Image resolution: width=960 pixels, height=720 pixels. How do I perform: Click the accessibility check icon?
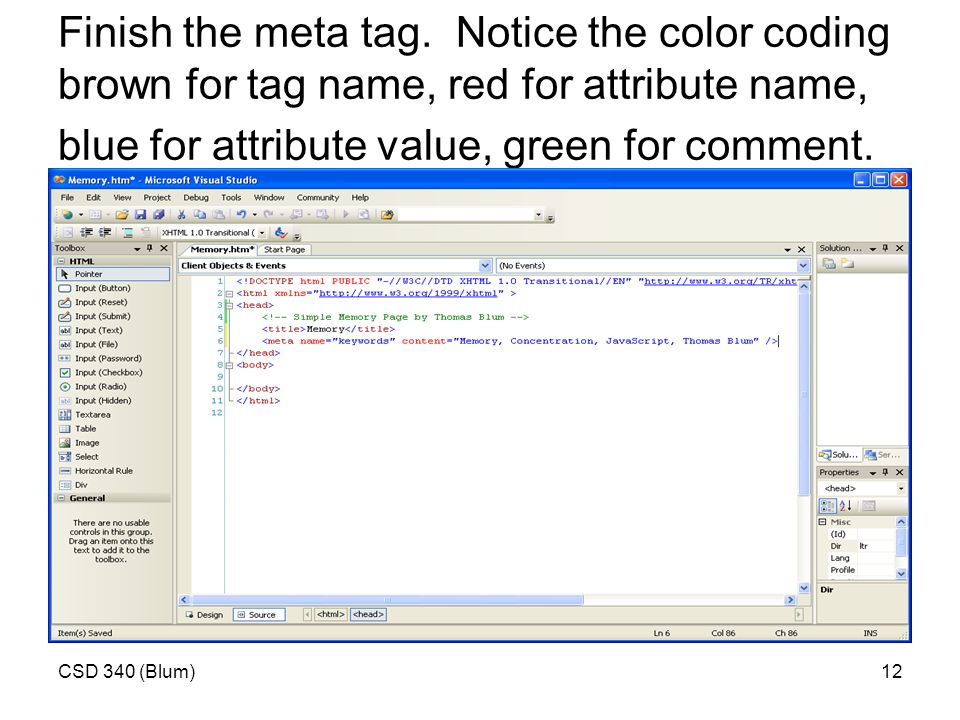click(x=280, y=233)
